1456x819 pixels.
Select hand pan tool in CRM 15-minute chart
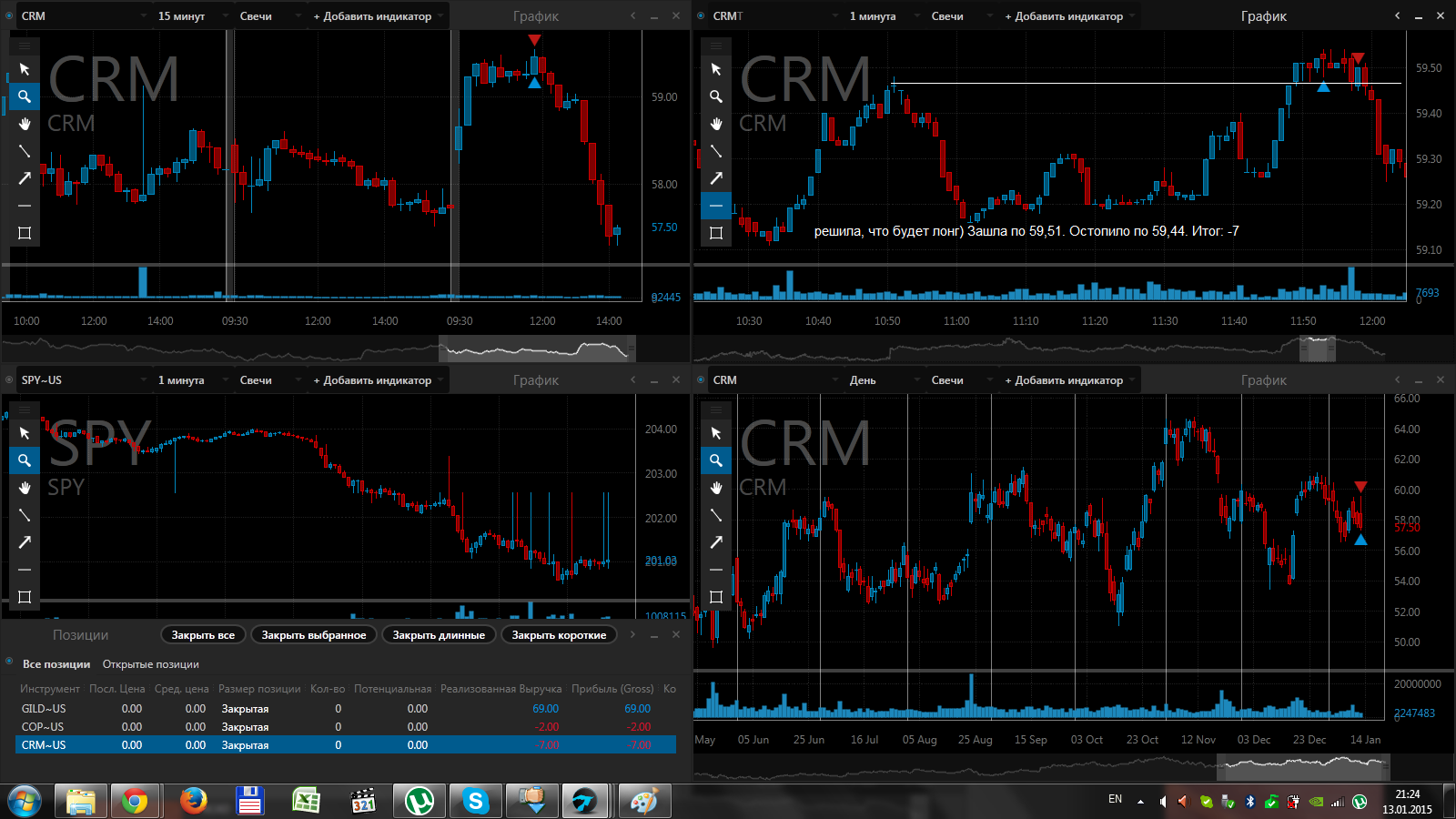[x=25, y=124]
